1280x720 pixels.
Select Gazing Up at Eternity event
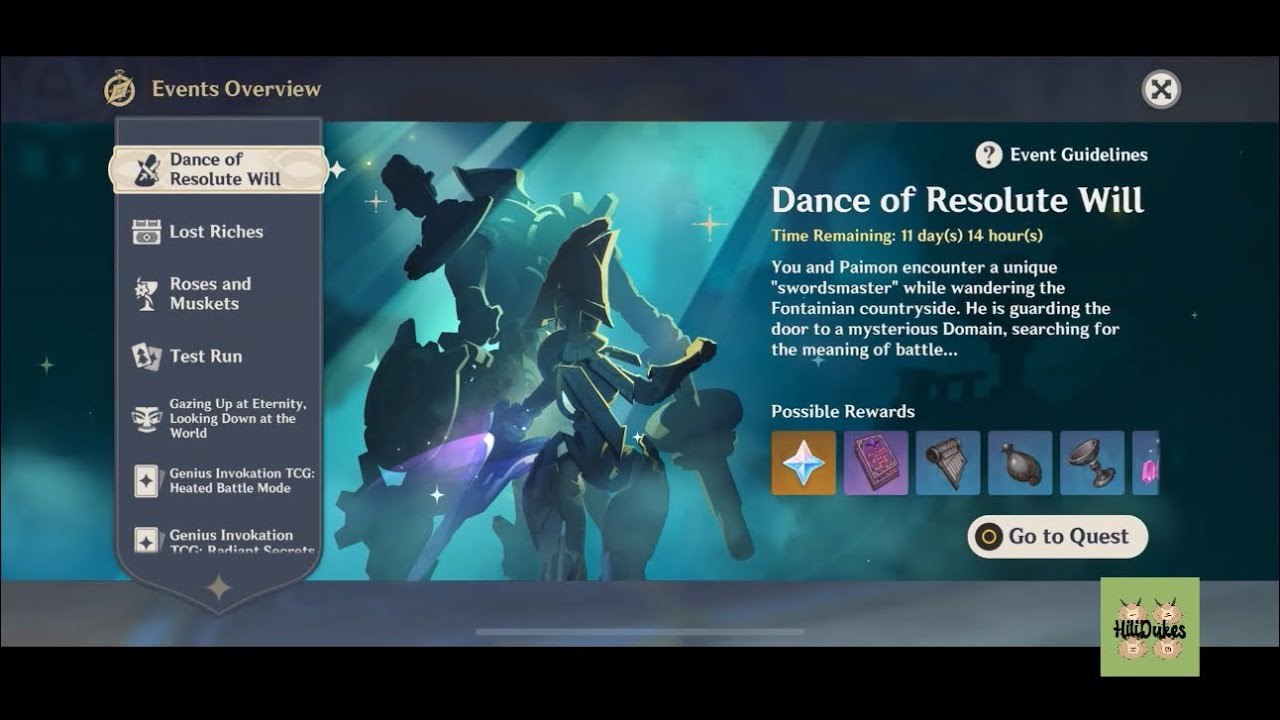pyautogui.click(x=218, y=419)
